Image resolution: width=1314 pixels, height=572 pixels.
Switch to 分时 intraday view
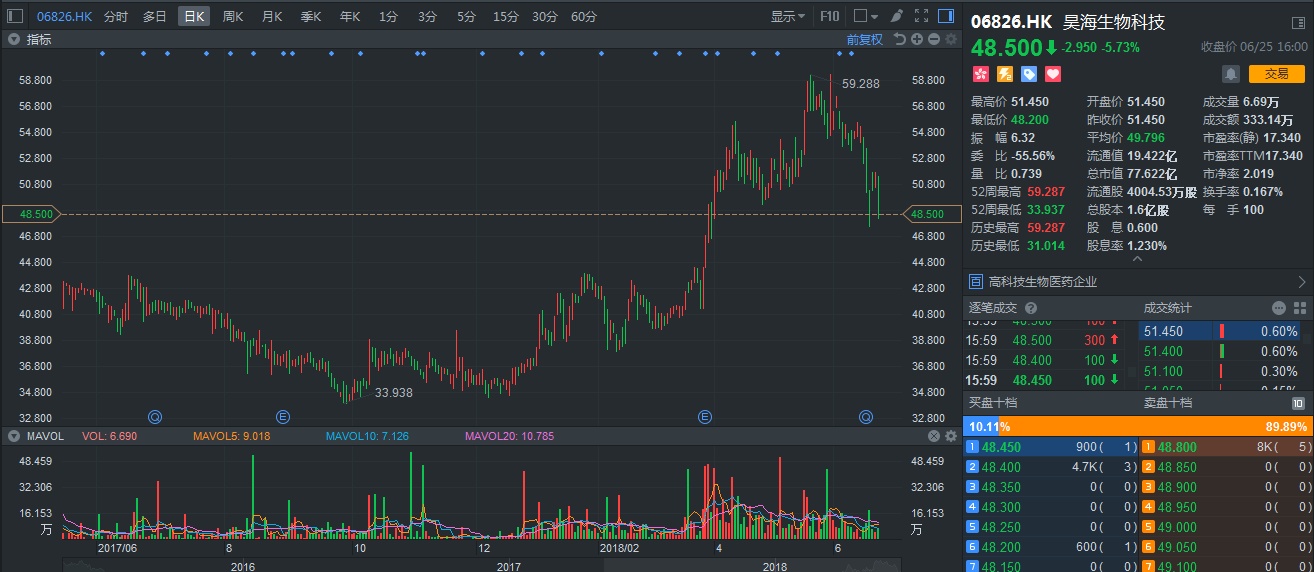point(115,16)
